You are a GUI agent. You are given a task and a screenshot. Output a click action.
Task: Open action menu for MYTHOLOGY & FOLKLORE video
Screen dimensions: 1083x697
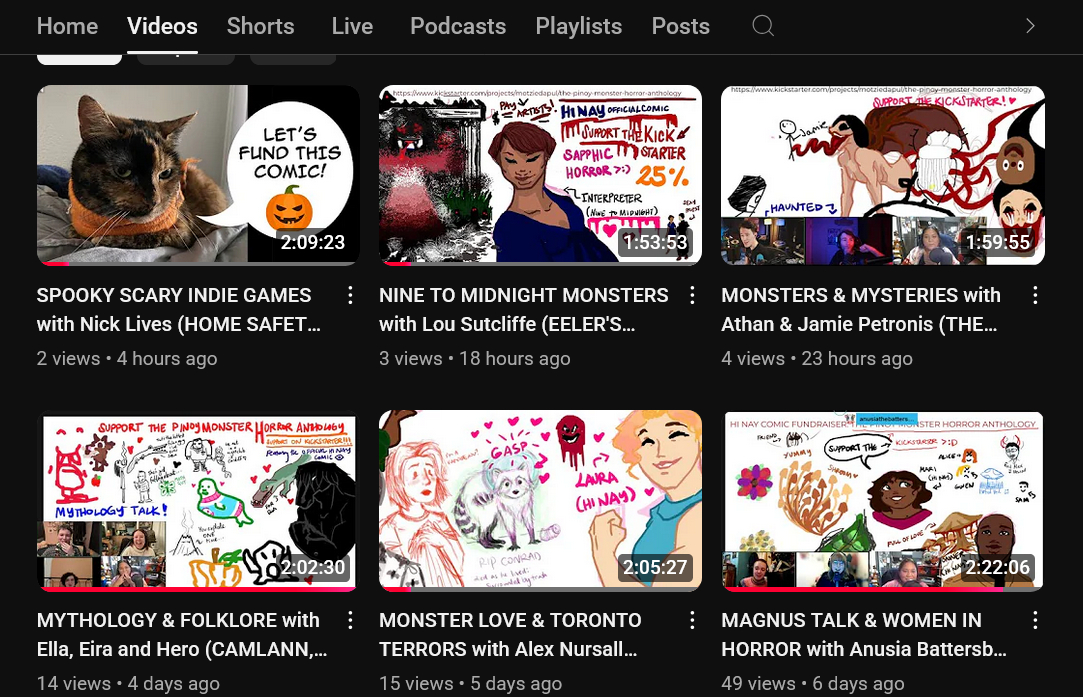pos(350,621)
